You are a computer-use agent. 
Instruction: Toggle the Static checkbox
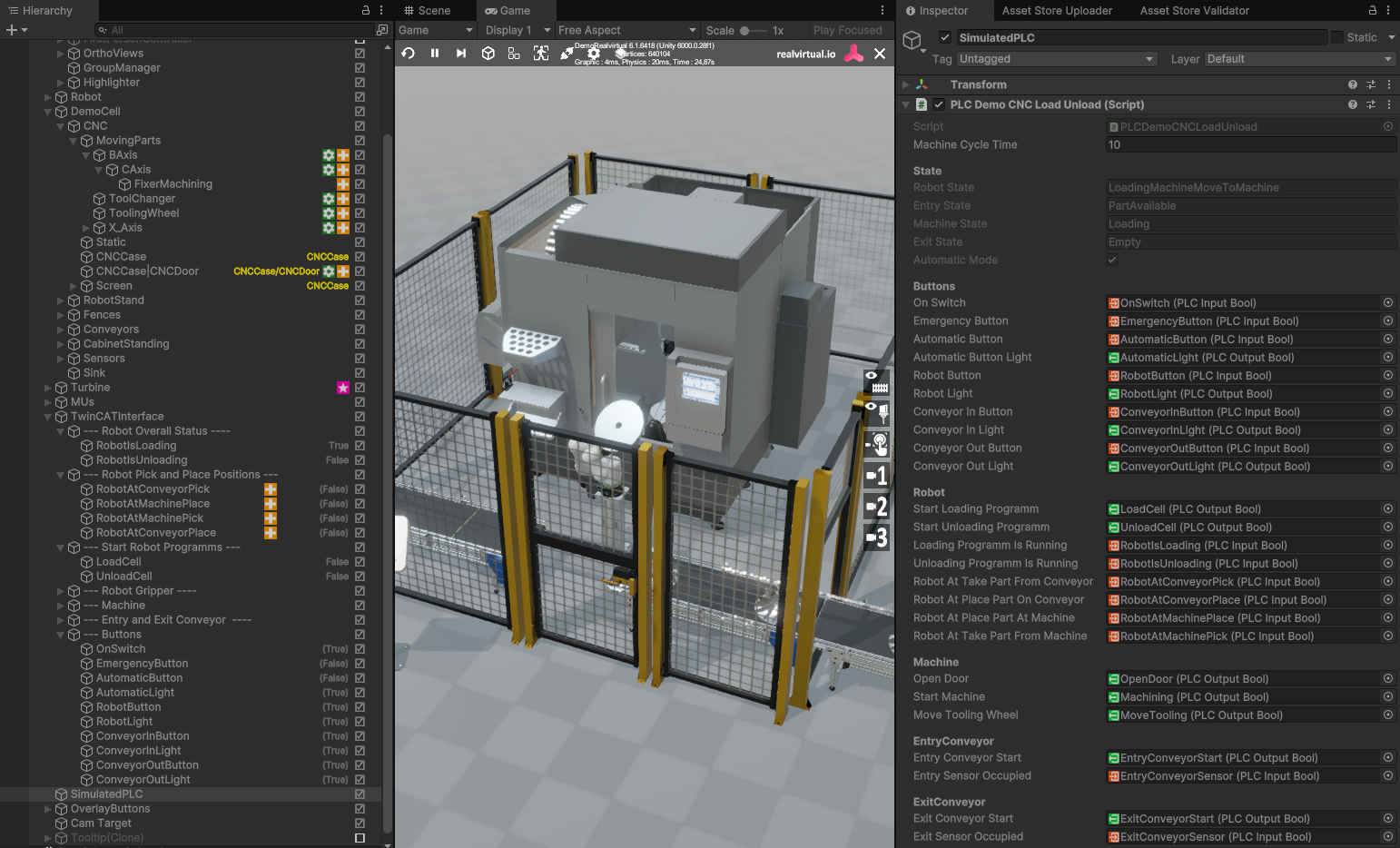[1337, 37]
